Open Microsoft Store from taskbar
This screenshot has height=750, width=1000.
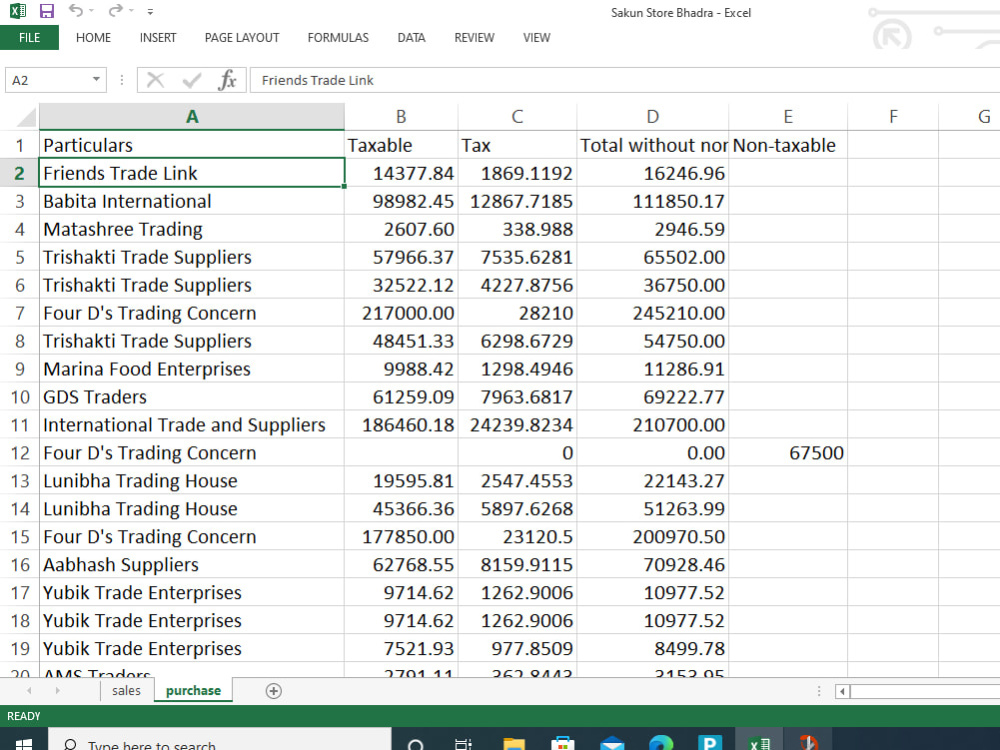562,744
